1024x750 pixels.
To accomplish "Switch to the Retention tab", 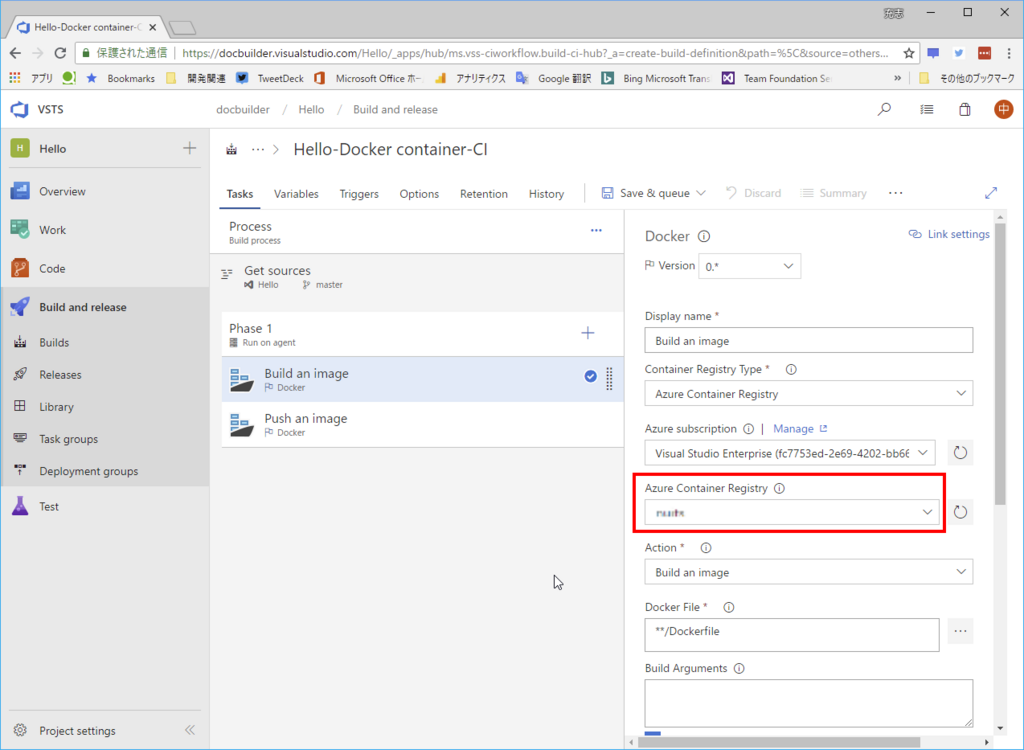I will click(x=483, y=194).
